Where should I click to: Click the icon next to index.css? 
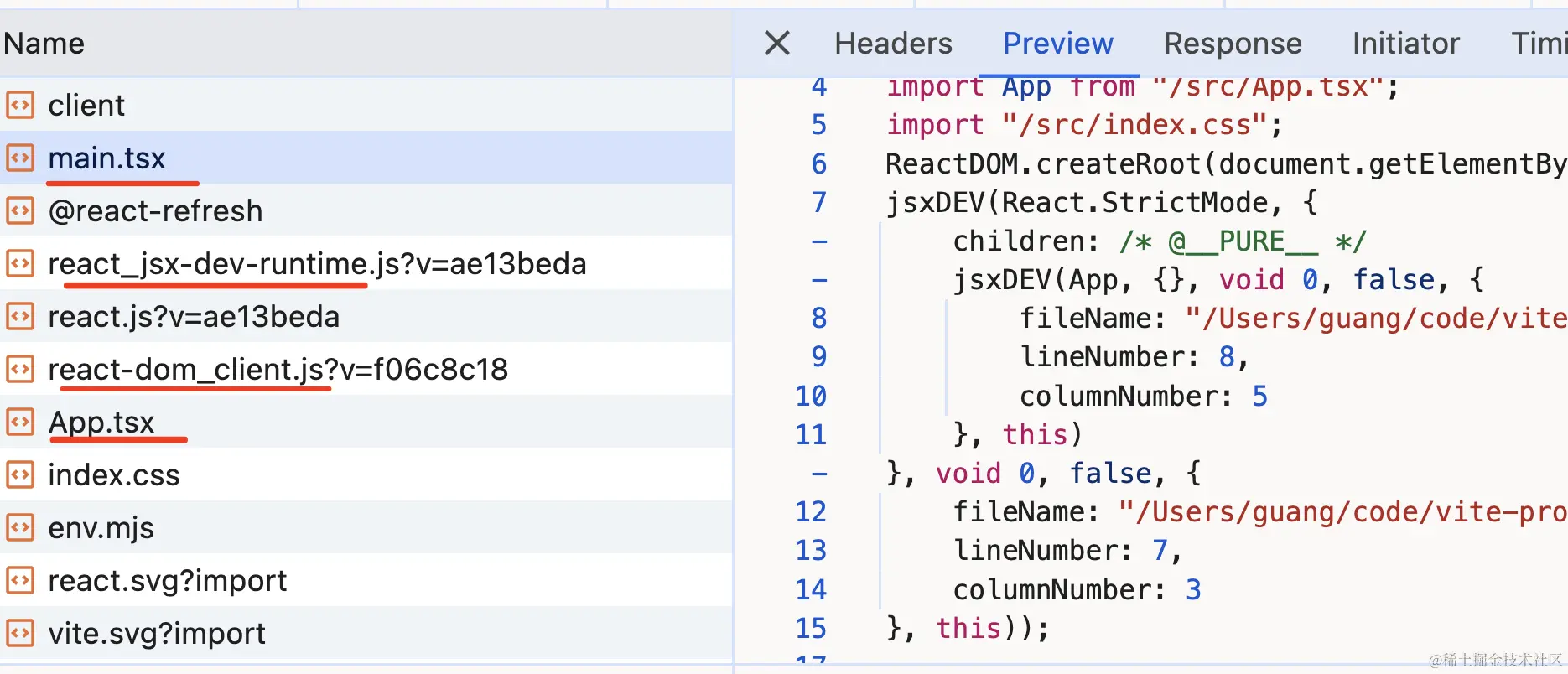tap(20, 474)
